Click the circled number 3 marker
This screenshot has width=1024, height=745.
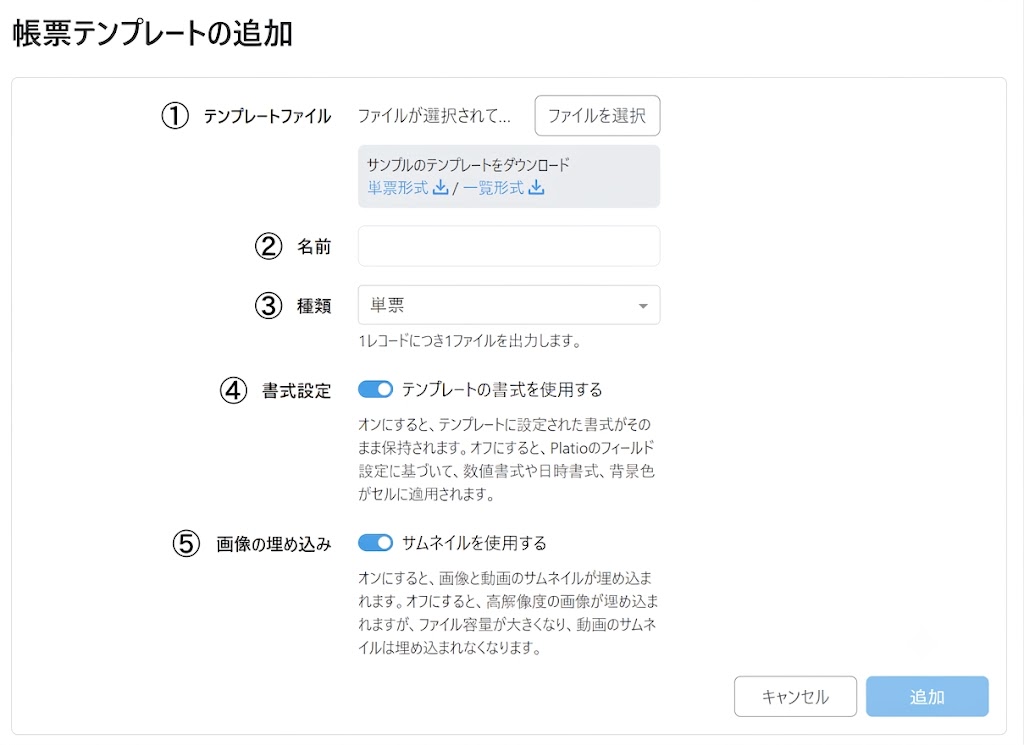click(x=268, y=305)
